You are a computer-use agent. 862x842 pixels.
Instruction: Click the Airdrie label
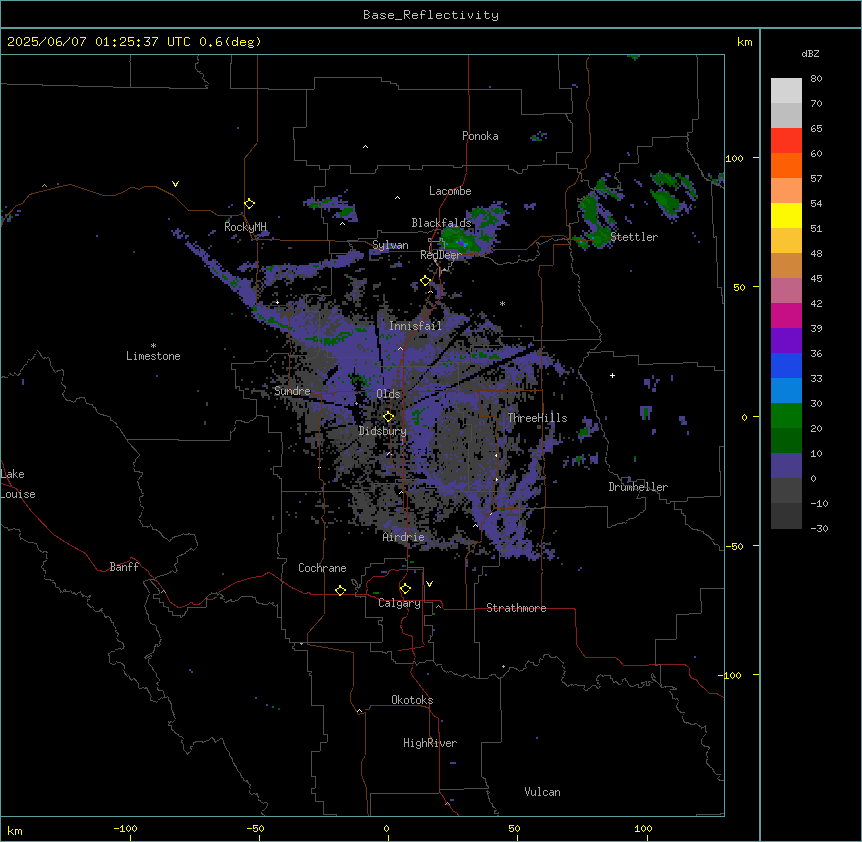pos(404,537)
